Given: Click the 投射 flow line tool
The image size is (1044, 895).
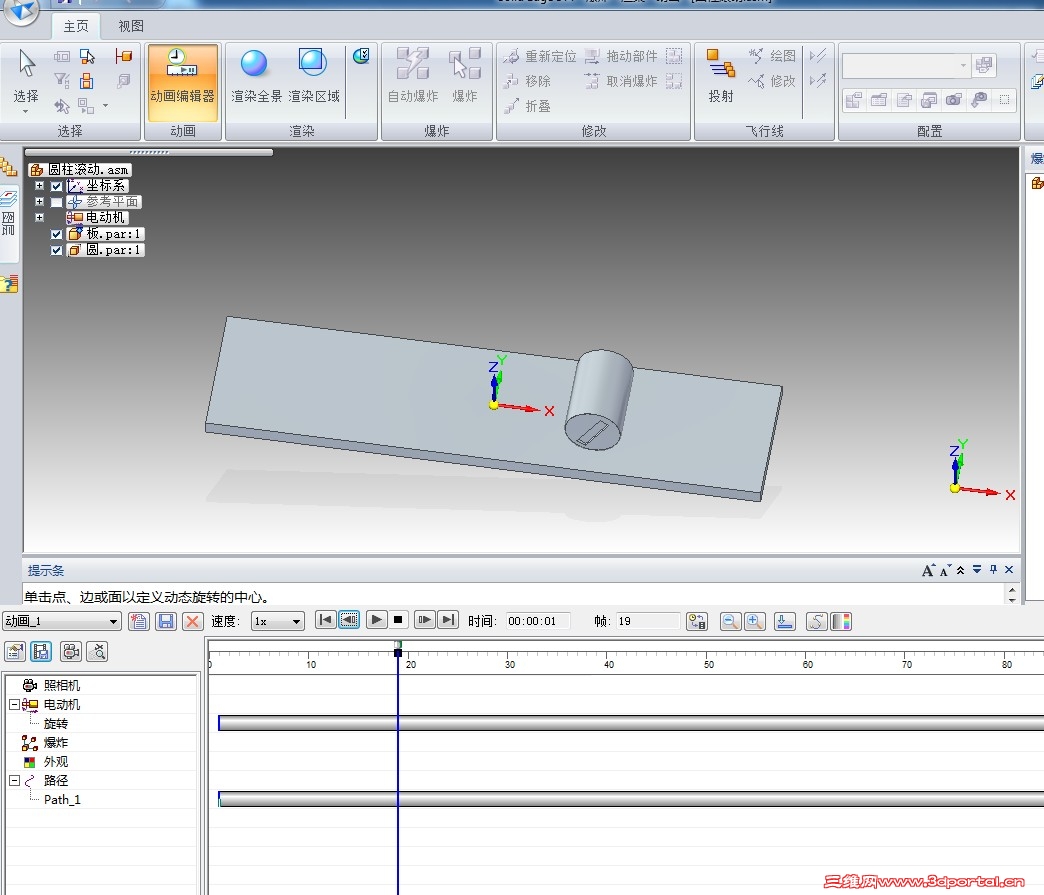Looking at the screenshot, I should click(x=720, y=75).
